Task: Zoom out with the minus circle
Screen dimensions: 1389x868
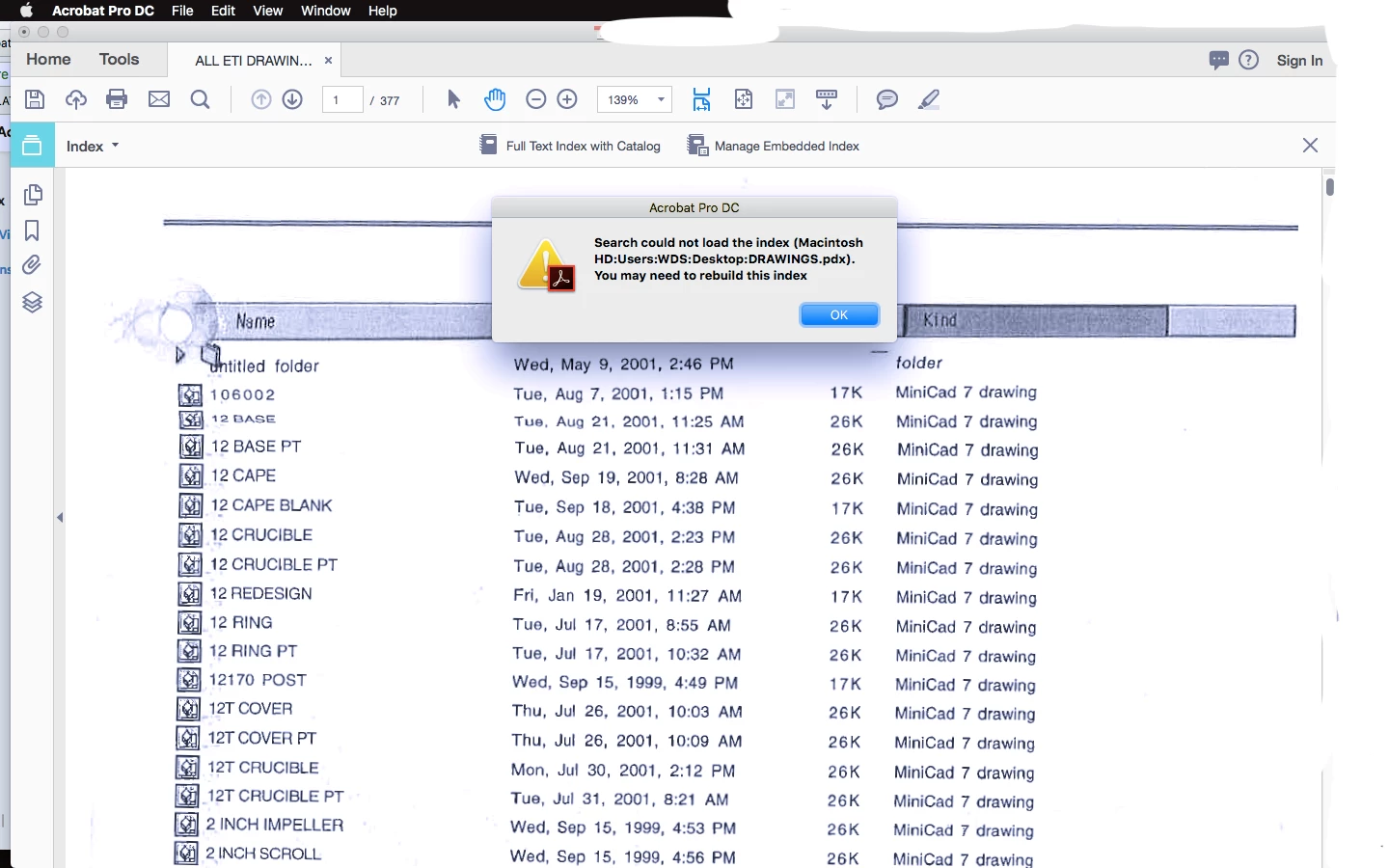Action: (536, 99)
